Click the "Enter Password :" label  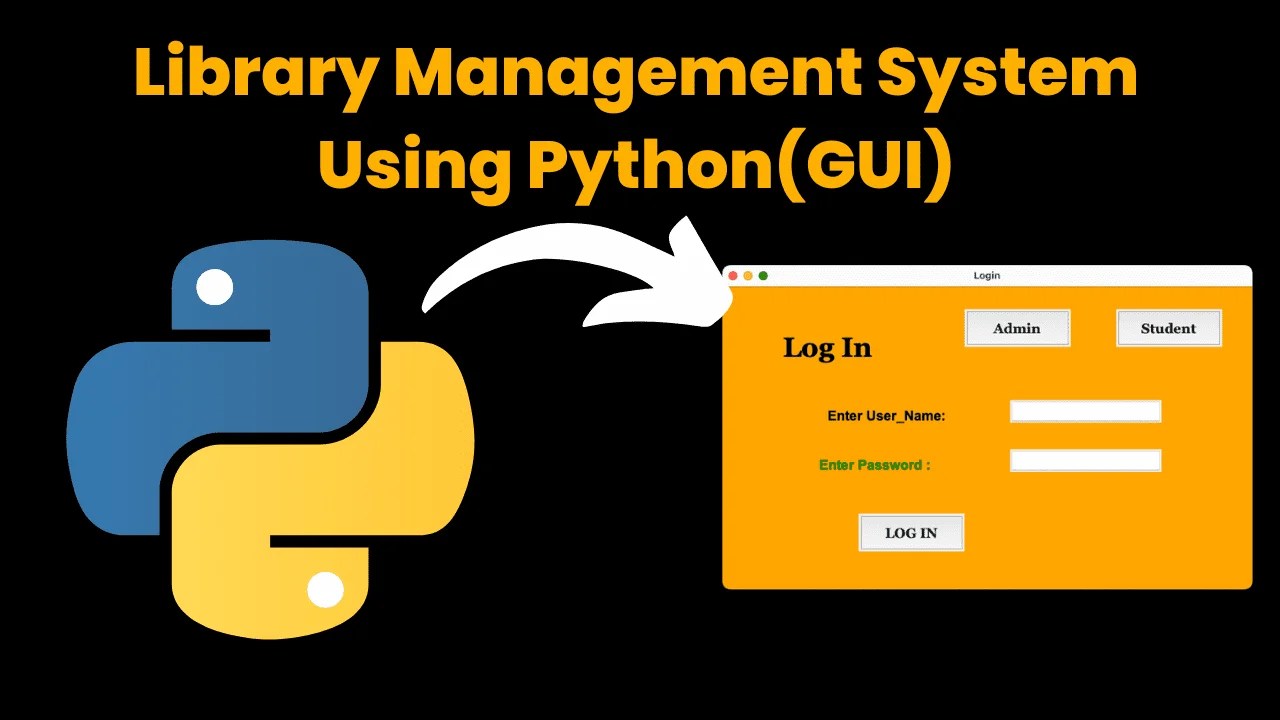(x=875, y=465)
